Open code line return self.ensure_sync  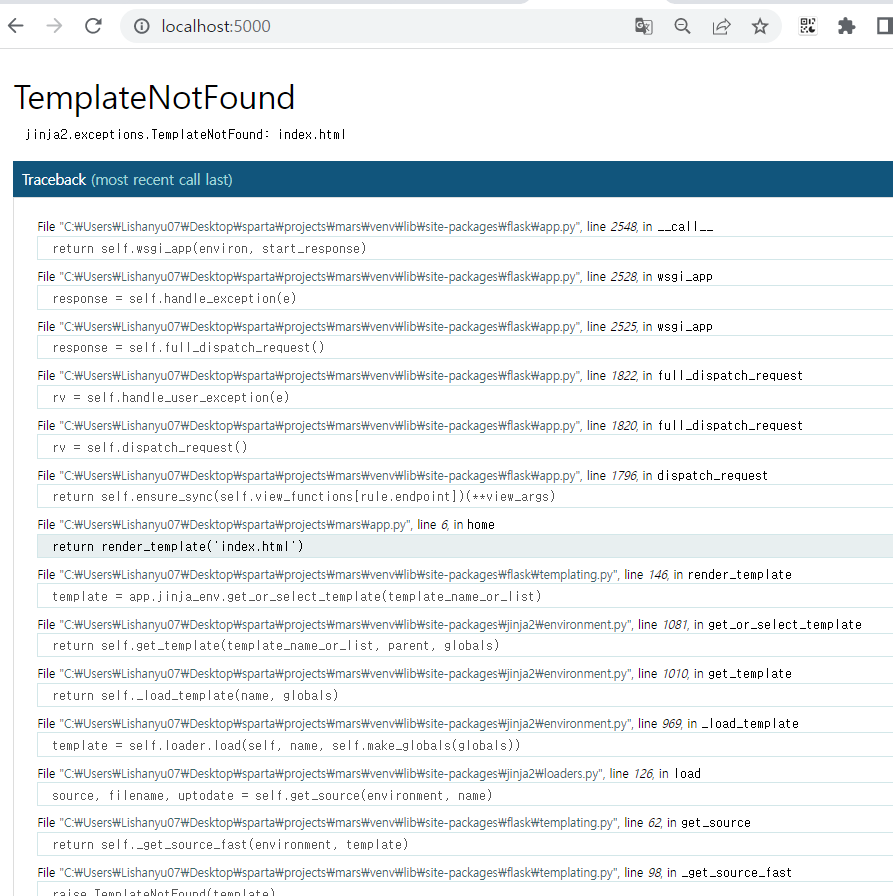click(x=465, y=497)
